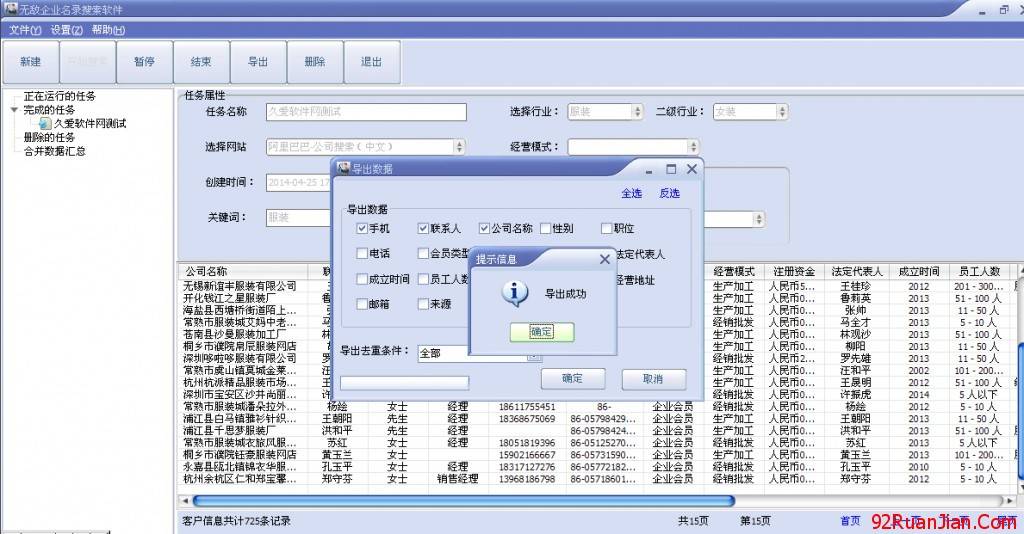Viewport: 1024px width, 534px height.
Task: Confirm 导出成功 message with 确定
Action: [541, 332]
